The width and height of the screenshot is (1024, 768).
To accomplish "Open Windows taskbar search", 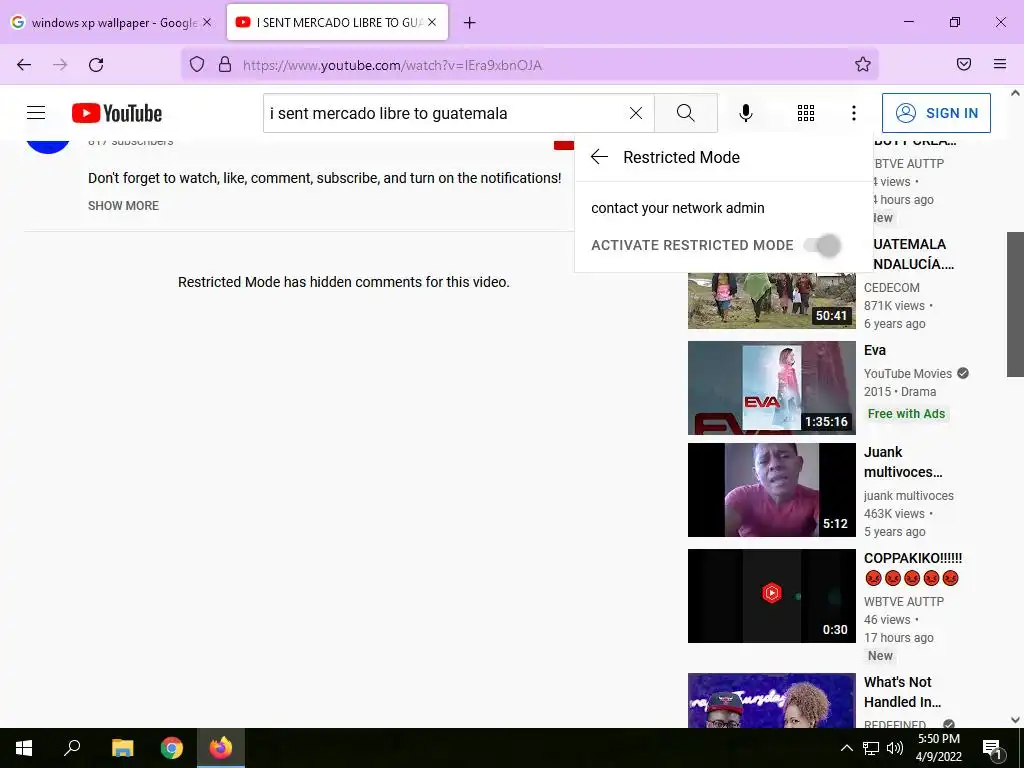I will pos(72,748).
